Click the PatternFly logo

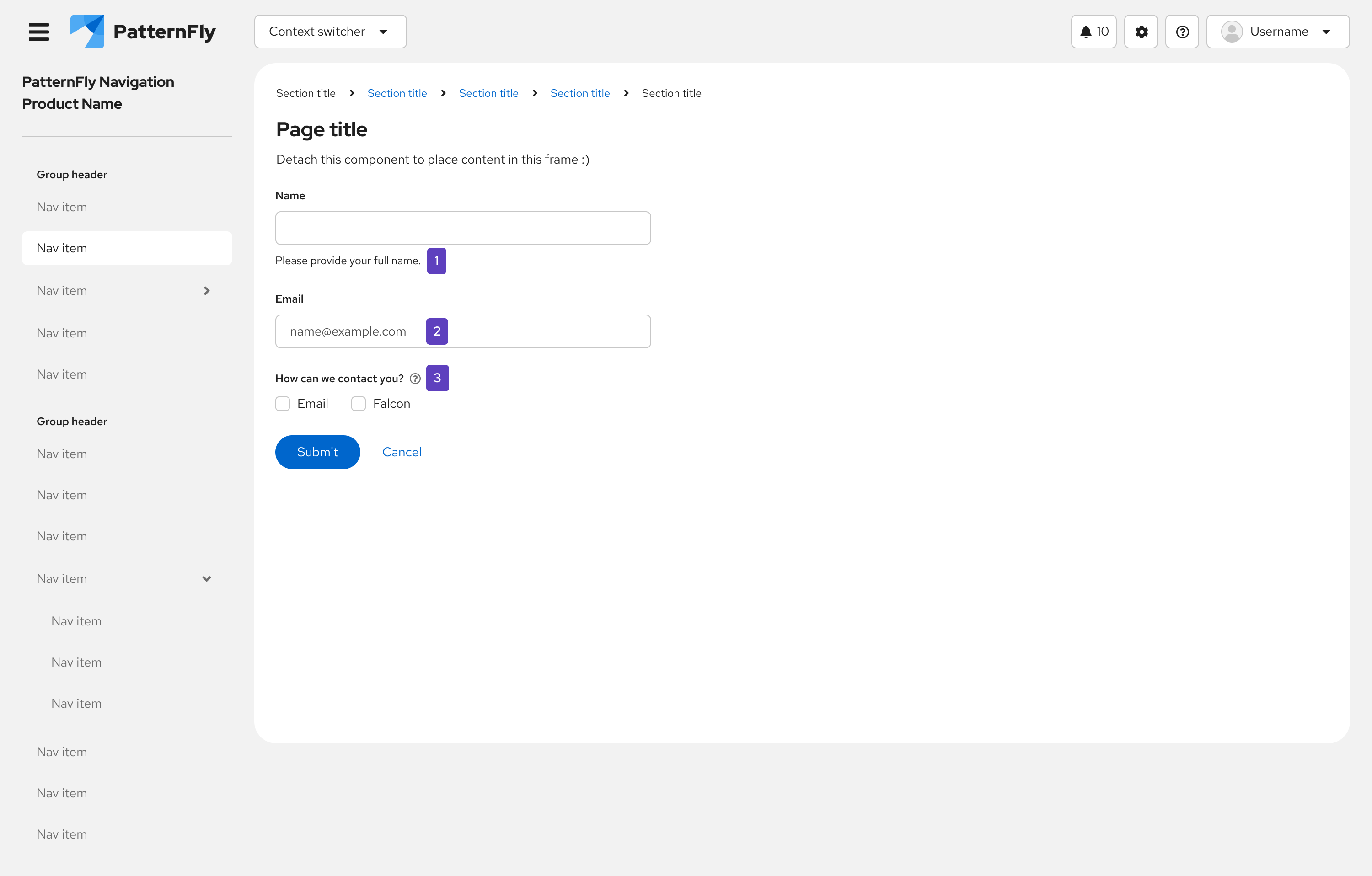click(142, 32)
